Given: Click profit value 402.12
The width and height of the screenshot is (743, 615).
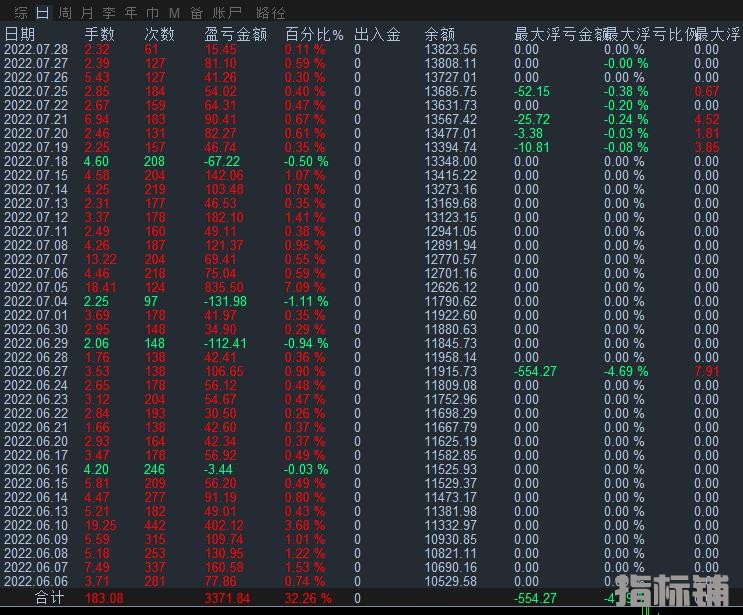Looking at the screenshot, I should pos(224,525).
